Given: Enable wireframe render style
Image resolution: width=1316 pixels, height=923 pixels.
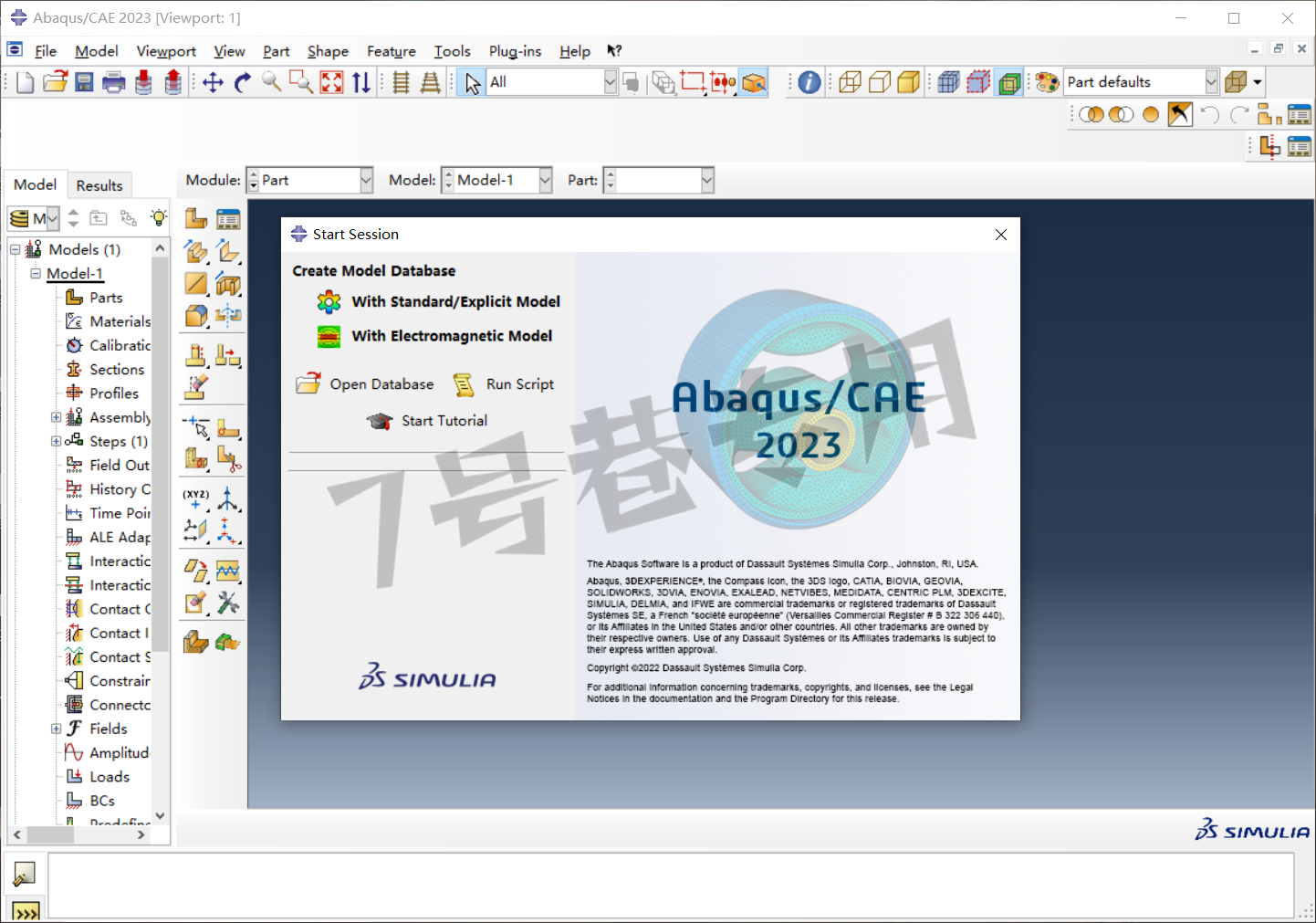Looking at the screenshot, I should click(x=850, y=82).
